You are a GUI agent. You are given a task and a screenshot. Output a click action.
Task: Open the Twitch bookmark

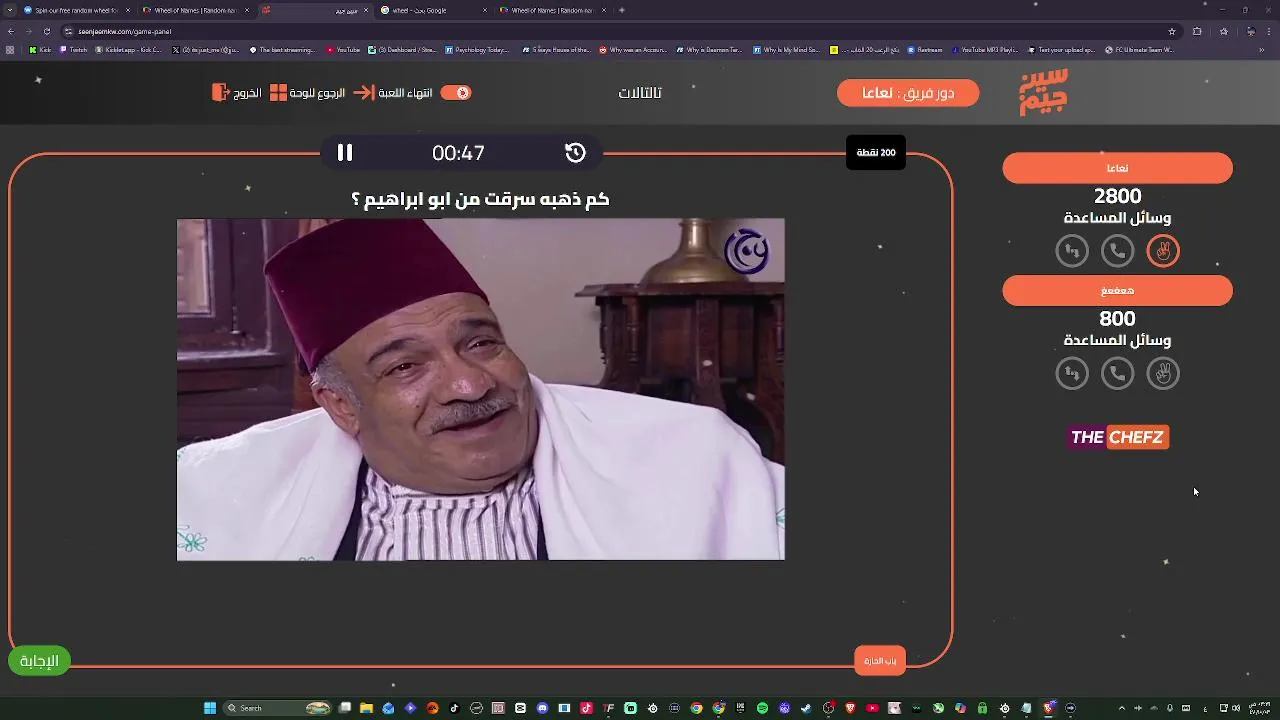coord(73,50)
